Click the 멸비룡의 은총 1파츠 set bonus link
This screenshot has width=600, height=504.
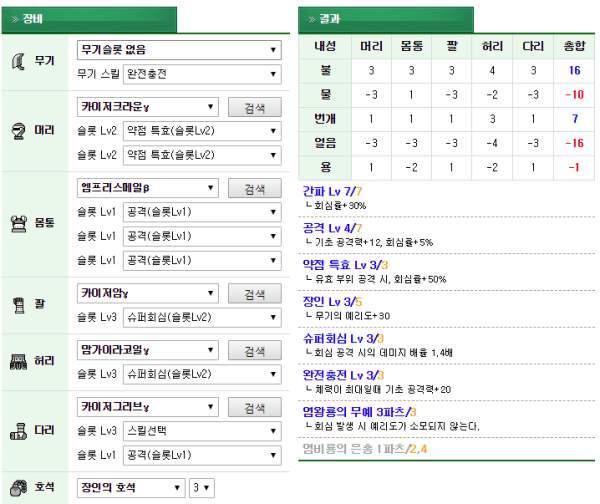pos(365,449)
